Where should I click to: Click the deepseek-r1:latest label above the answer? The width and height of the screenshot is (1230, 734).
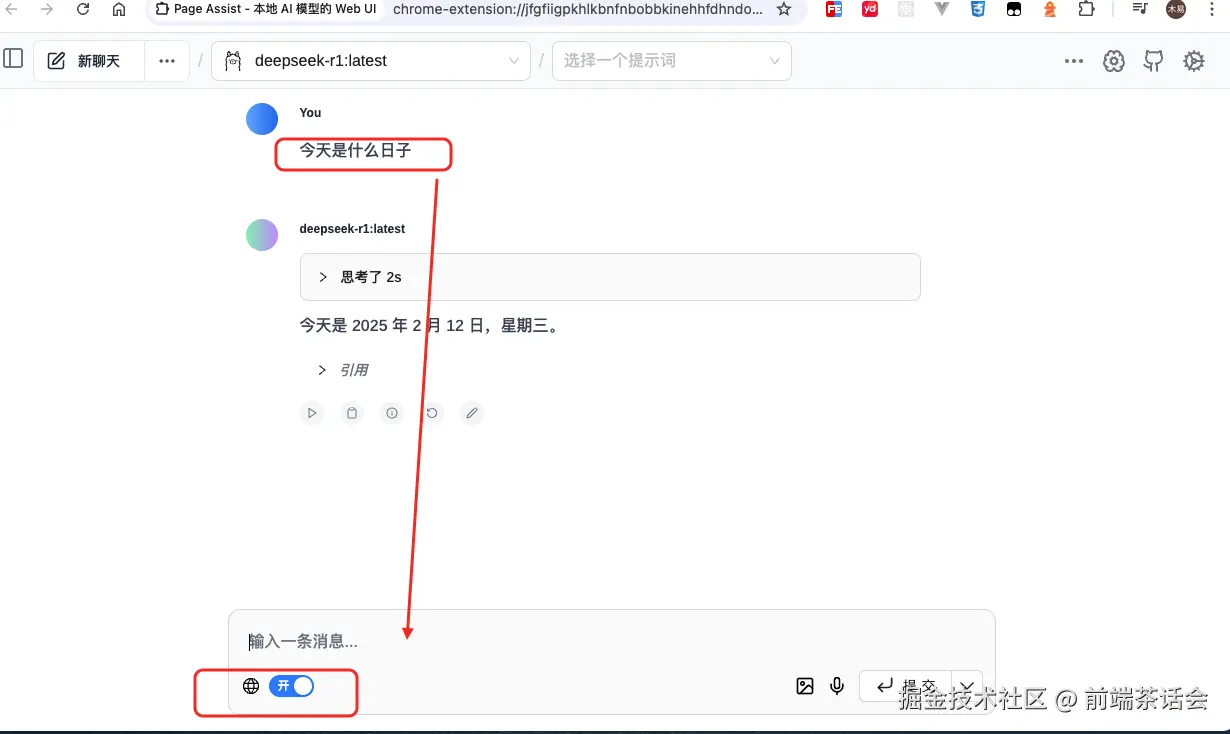pos(352,229)
